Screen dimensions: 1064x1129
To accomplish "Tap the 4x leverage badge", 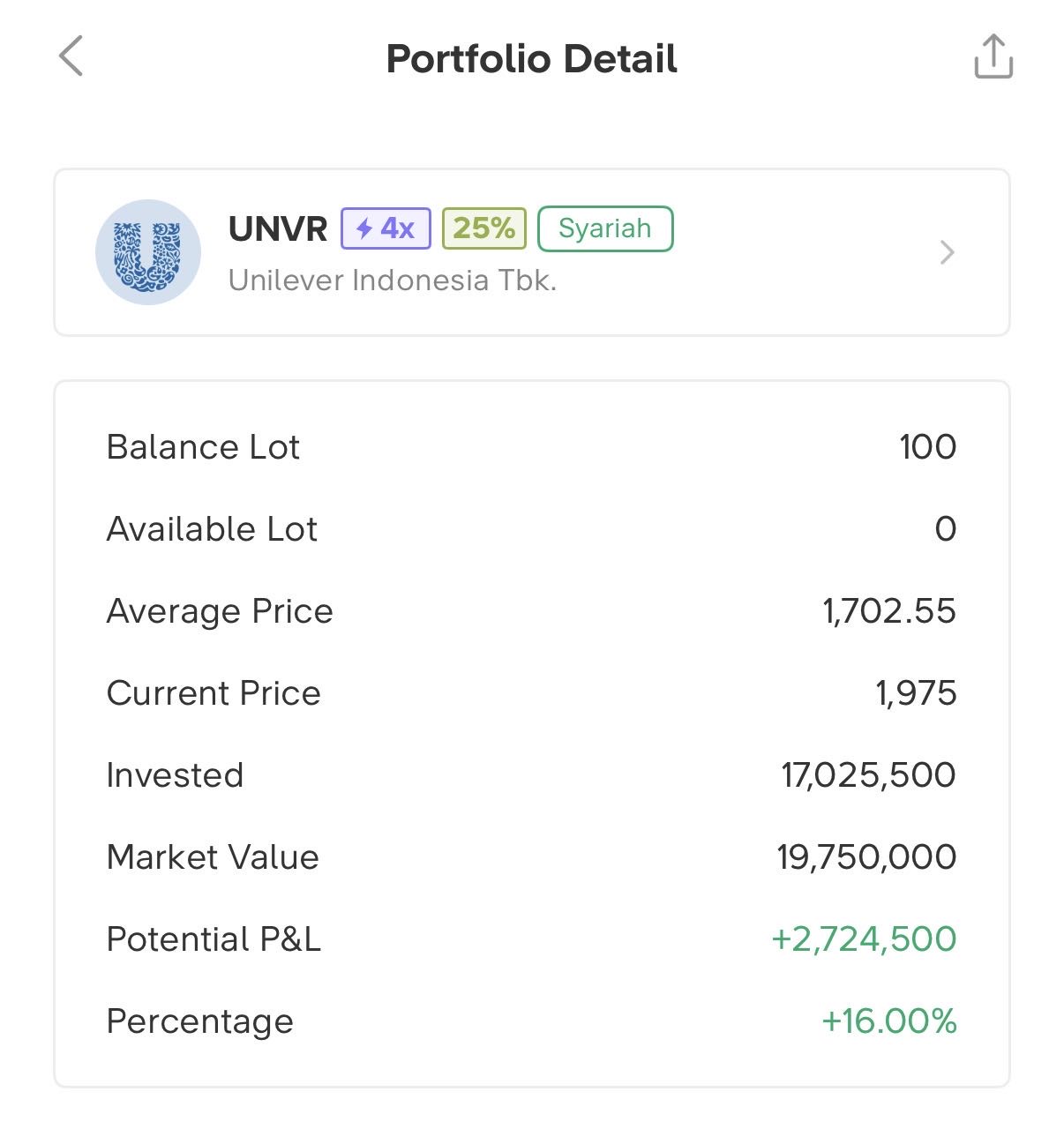I will (386, 228).
